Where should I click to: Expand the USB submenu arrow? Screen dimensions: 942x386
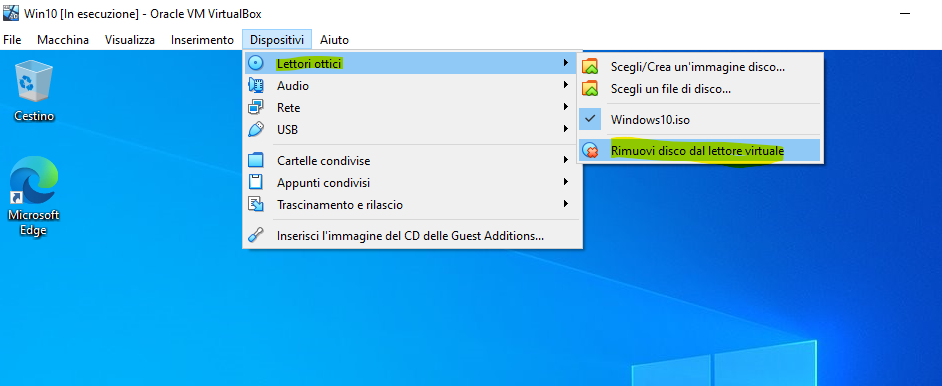(565, 128)
